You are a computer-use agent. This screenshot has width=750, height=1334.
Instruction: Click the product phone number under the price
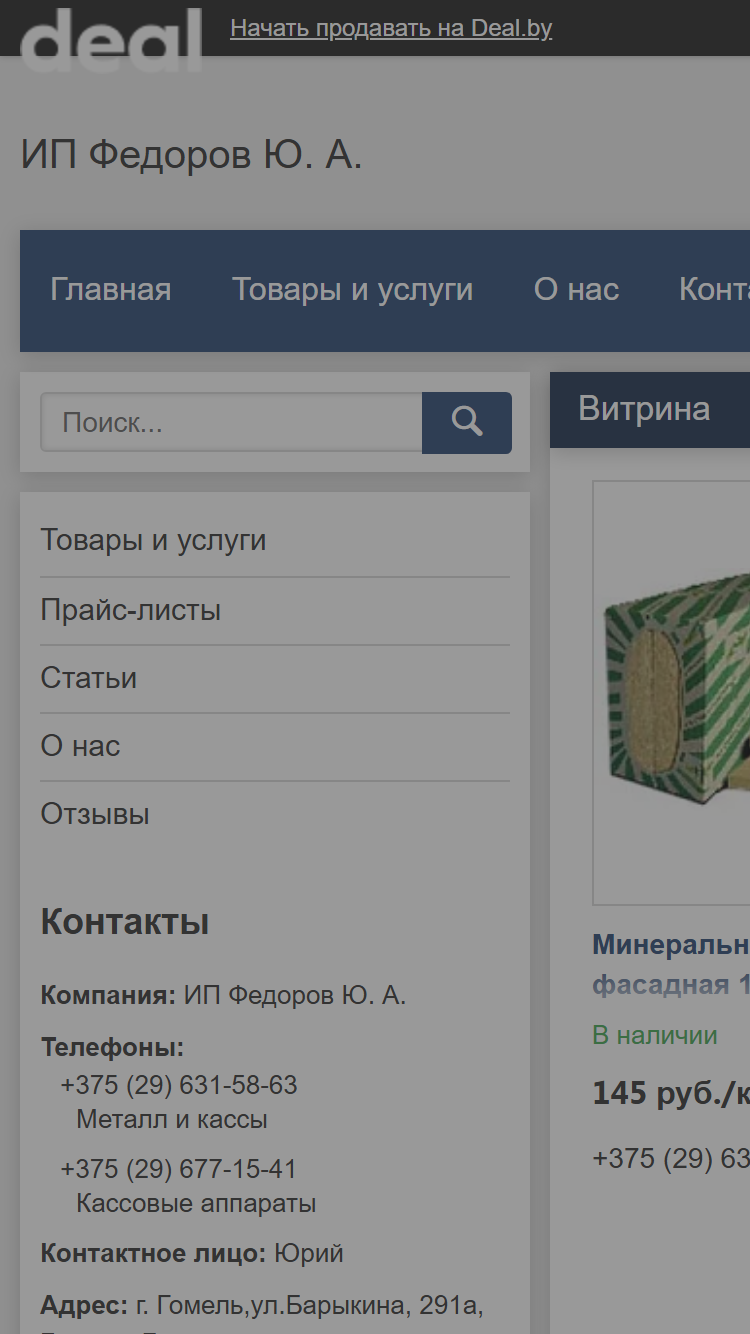click(671, 1158)
